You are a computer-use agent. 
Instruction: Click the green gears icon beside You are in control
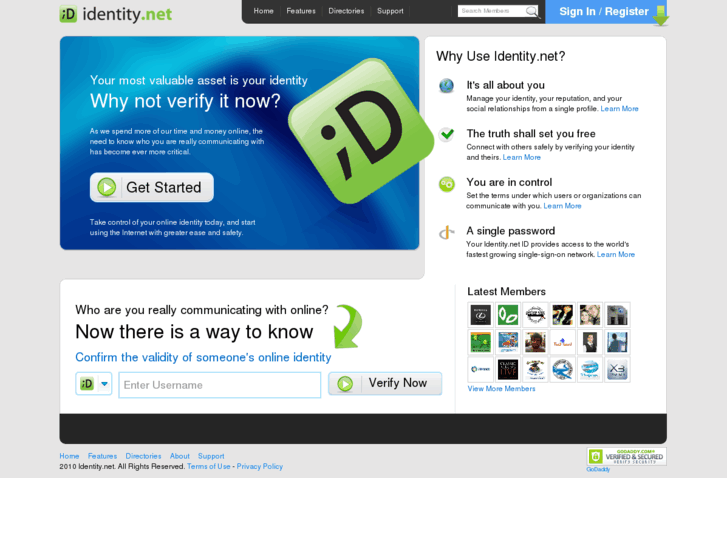pyautogui.click(x=447, y=184)
